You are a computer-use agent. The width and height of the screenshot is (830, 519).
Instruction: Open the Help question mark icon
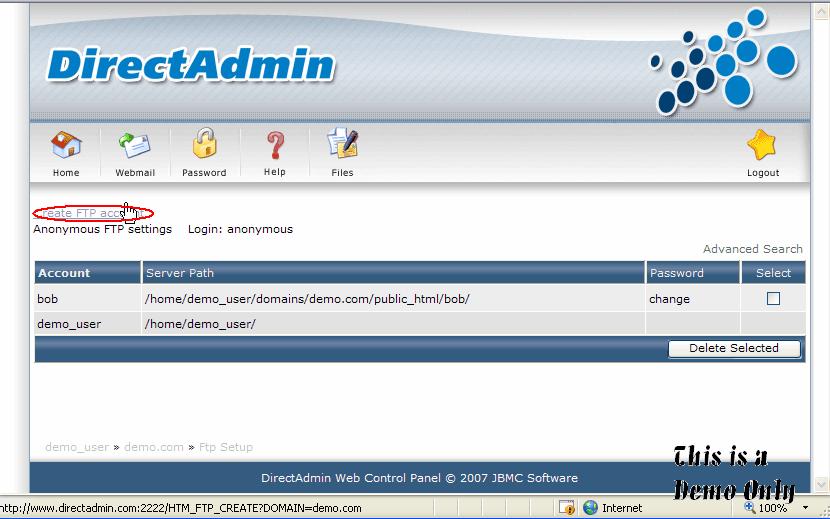click(275, 146)
